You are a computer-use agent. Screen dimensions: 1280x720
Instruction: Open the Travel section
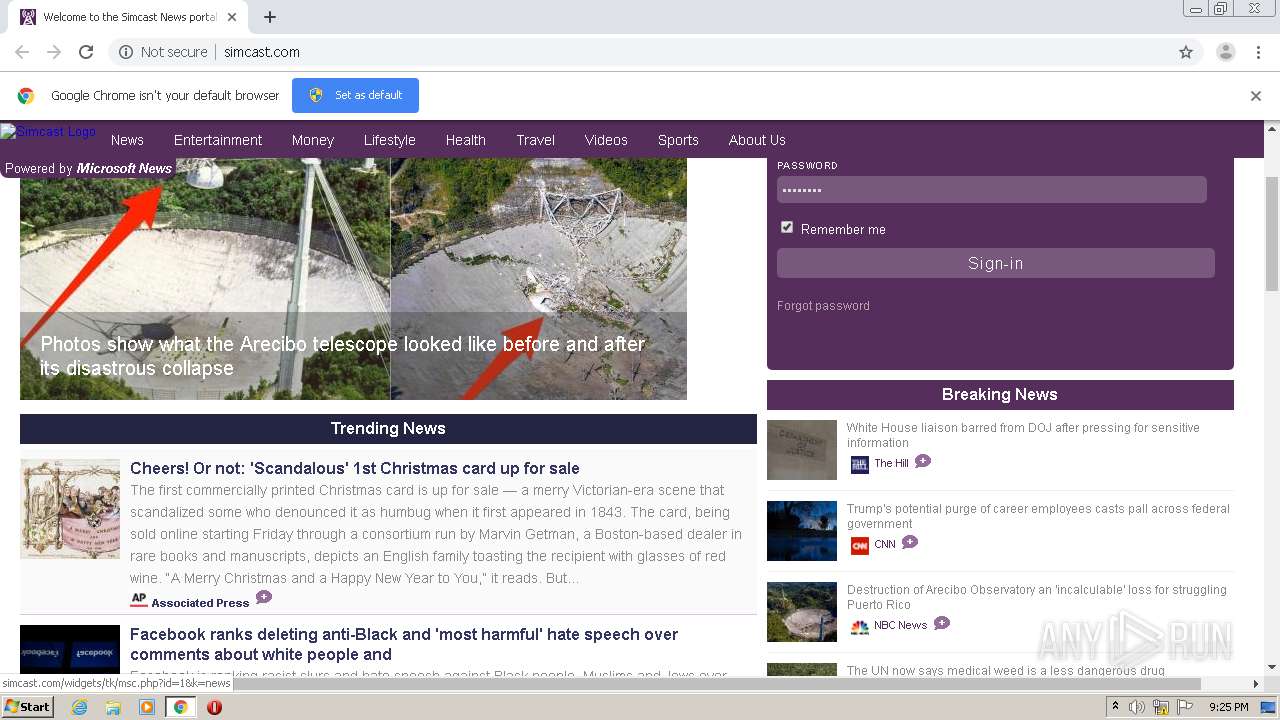pos(536,140)
